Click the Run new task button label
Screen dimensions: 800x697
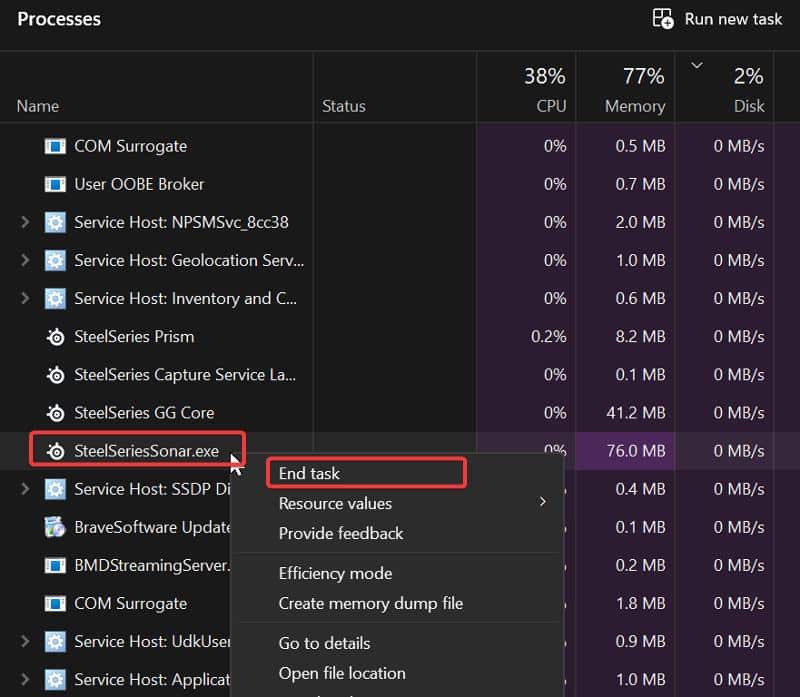coord(733,19)
